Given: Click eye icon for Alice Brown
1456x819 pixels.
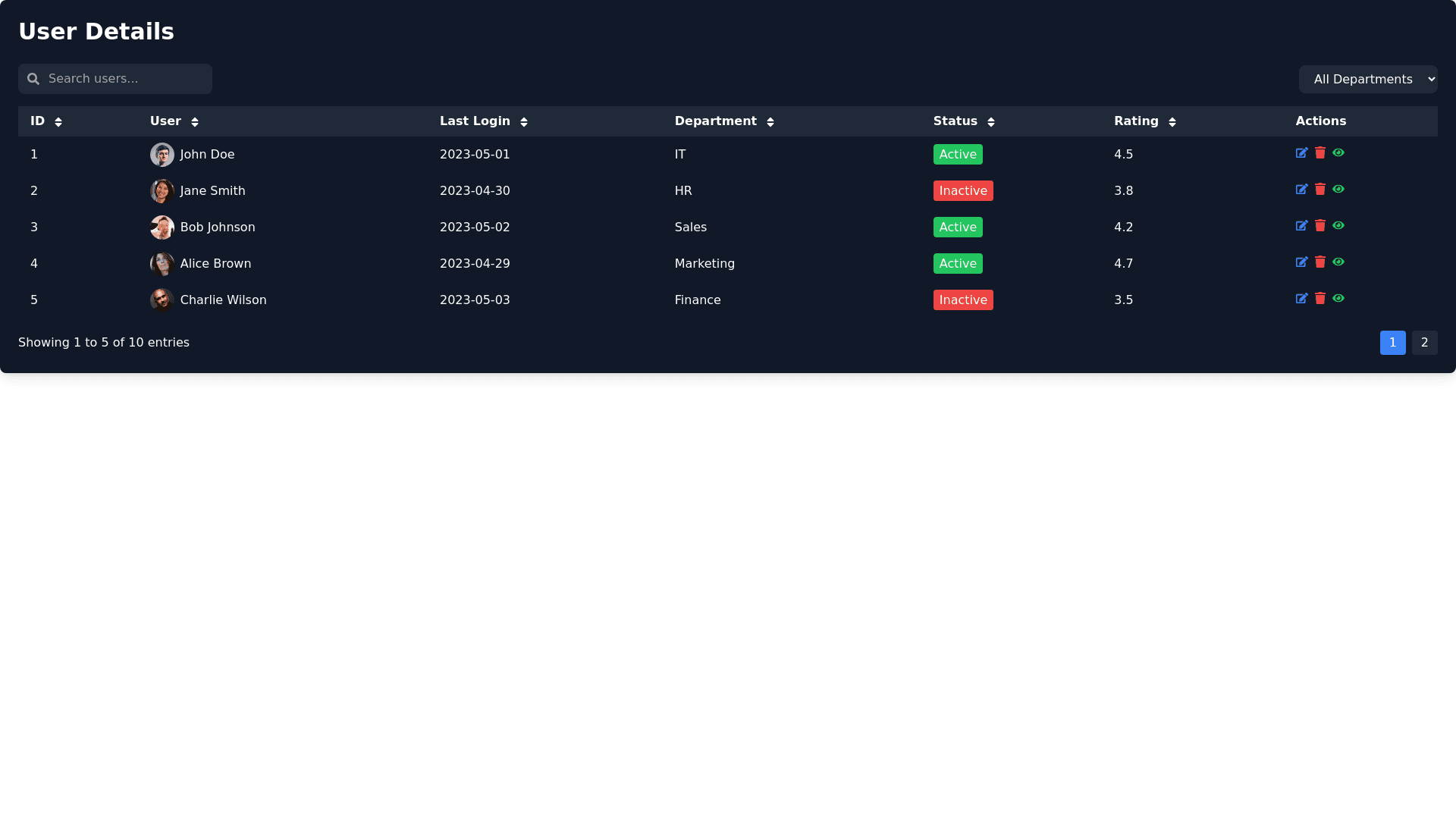Looking at the screenshot, I should click(x=1338, y=262).
